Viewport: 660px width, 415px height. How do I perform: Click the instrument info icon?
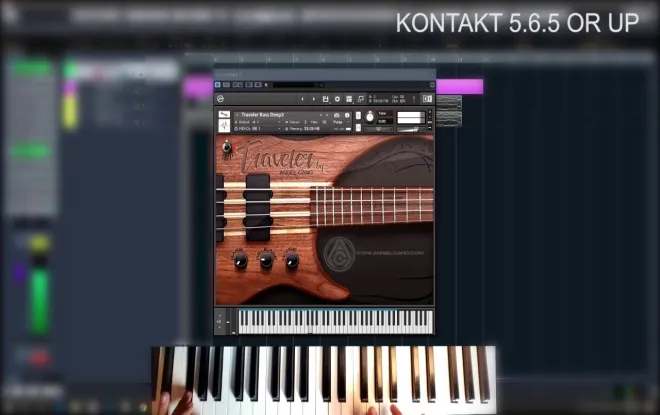[347, 115]
